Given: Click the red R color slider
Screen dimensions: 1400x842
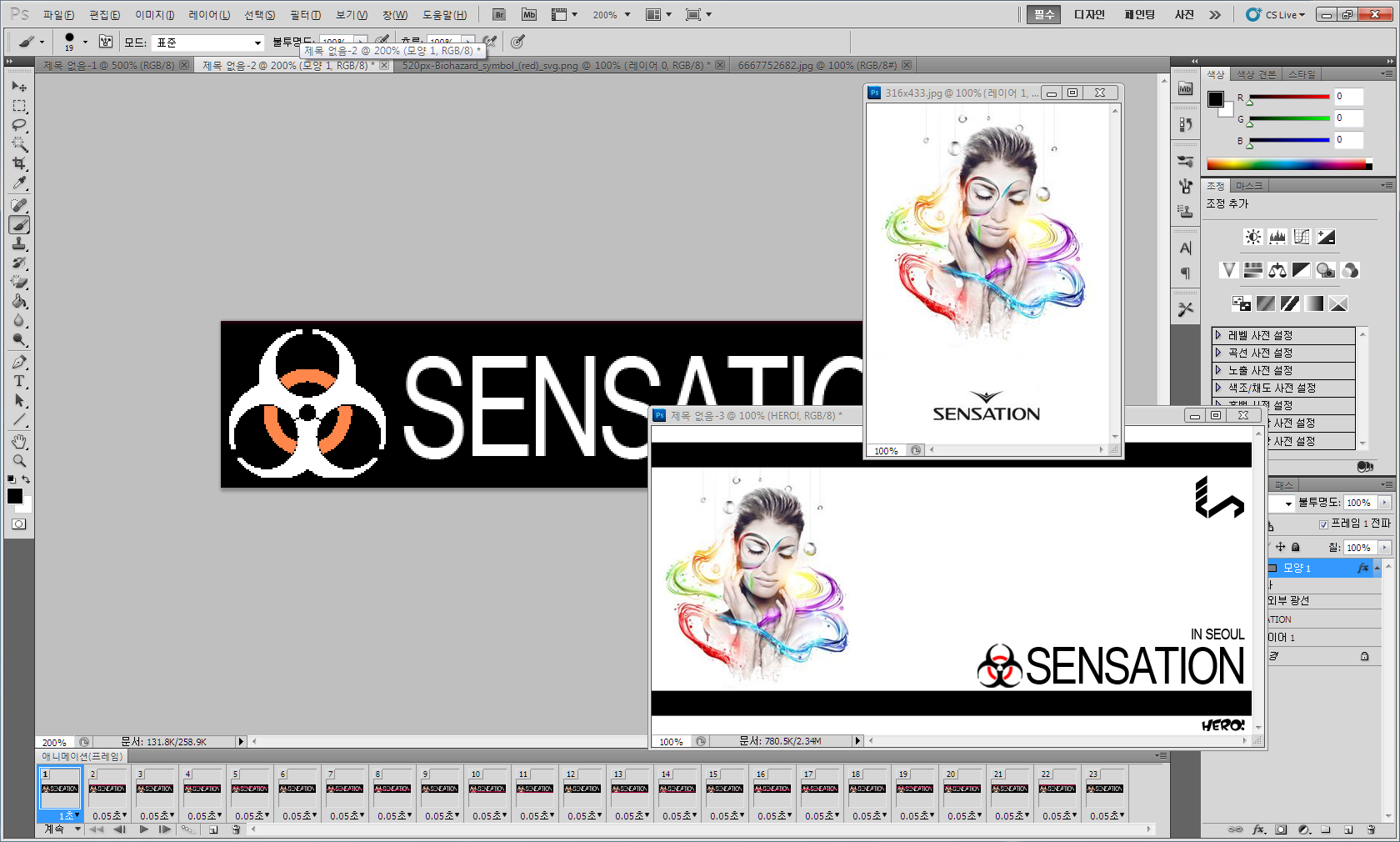Looking at the screenshot, I should pyautogui.click(x=1288, y=98).
